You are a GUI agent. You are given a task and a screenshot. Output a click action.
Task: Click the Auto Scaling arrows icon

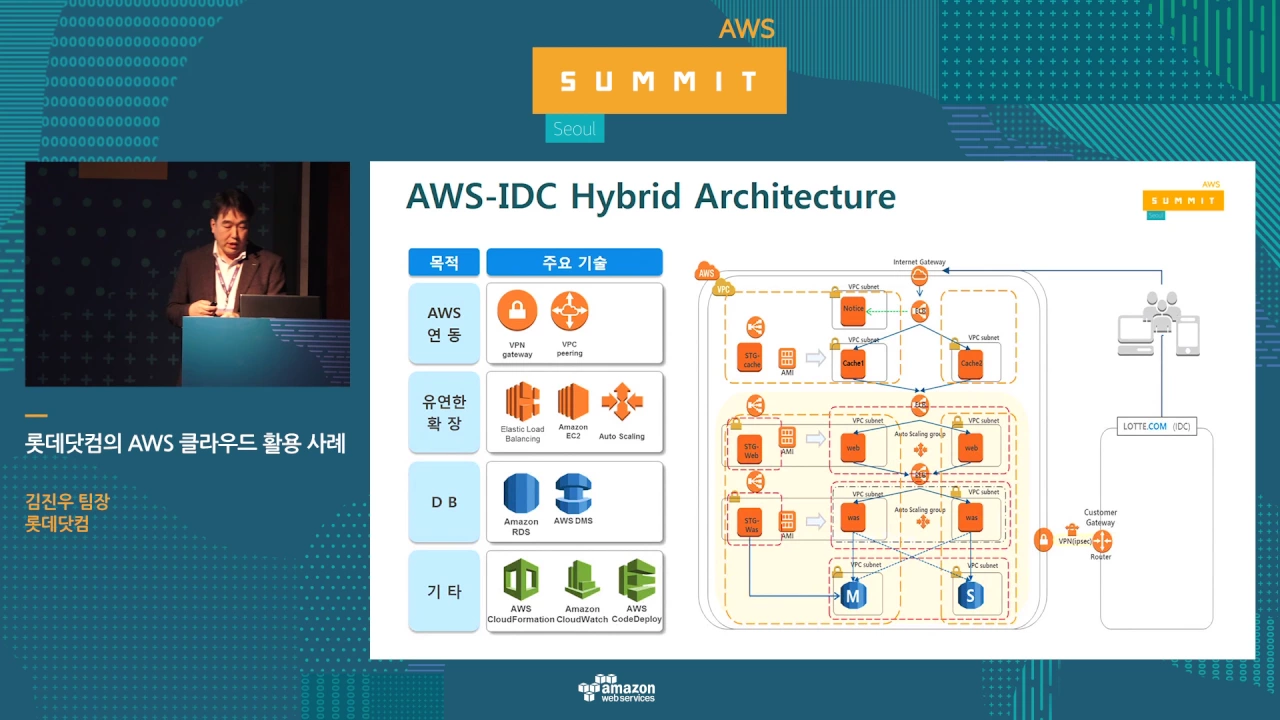(x=621, y=401)
